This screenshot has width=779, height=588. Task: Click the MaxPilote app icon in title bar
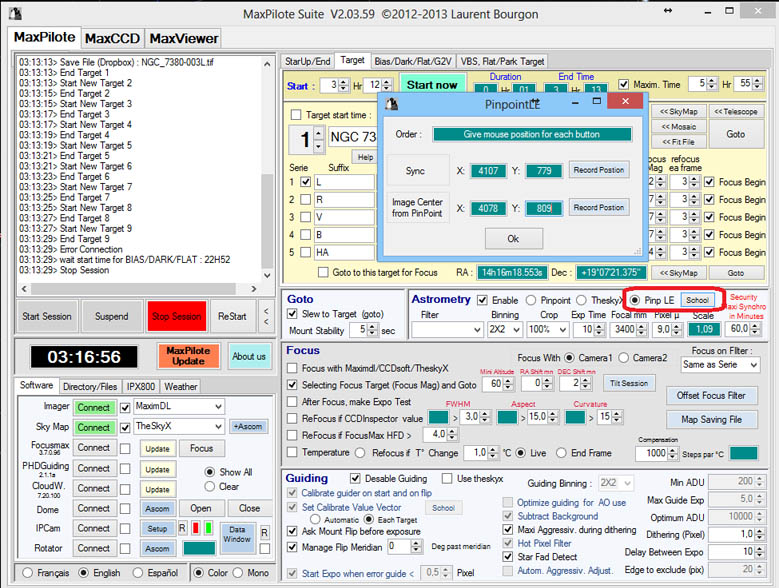(15, 13)
